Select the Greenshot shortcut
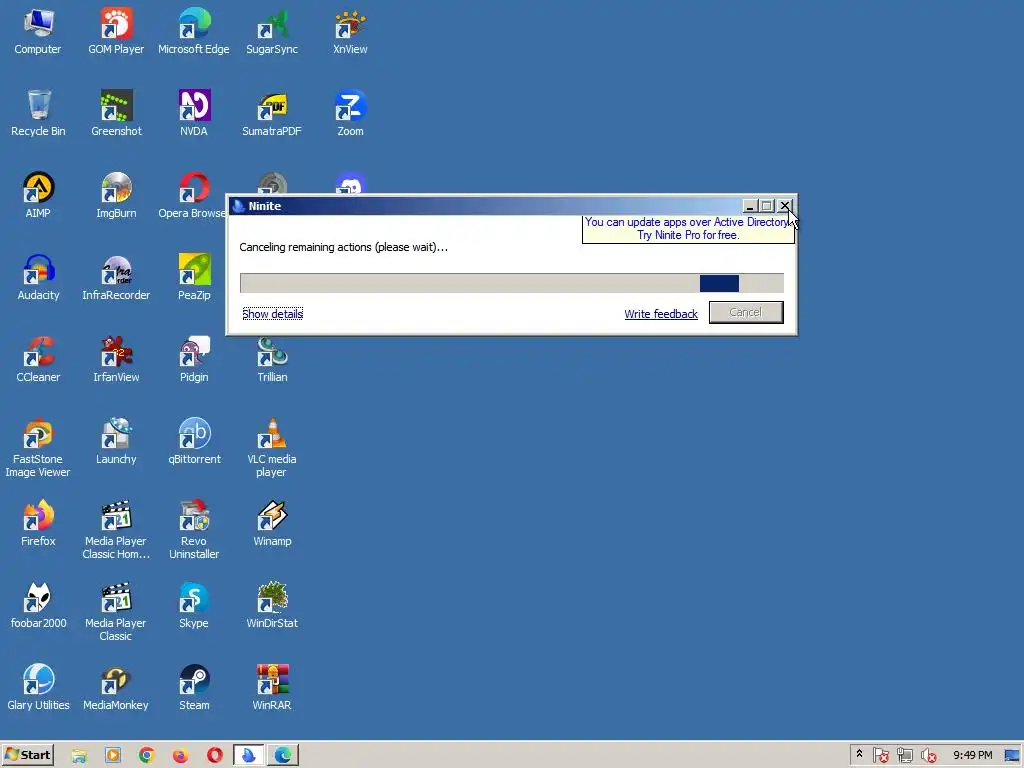 click(x=116, y=114)
